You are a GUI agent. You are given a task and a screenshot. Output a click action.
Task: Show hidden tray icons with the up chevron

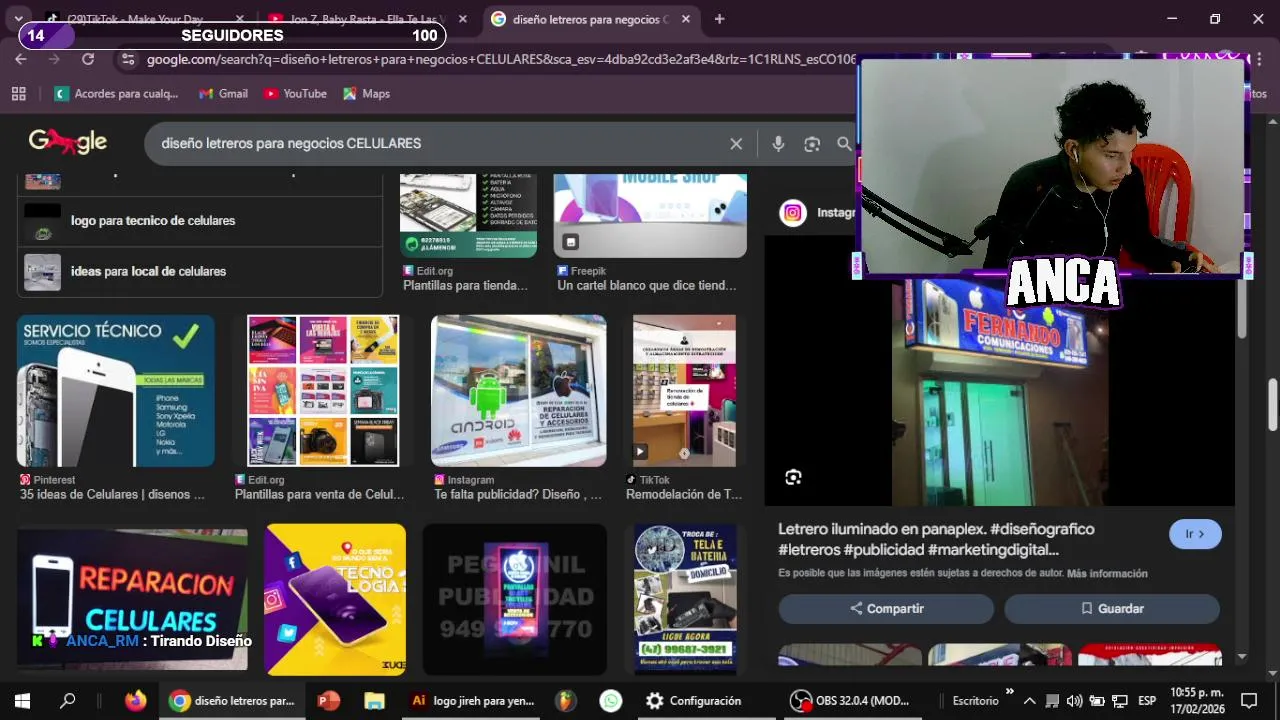[x=1028, y=701]
